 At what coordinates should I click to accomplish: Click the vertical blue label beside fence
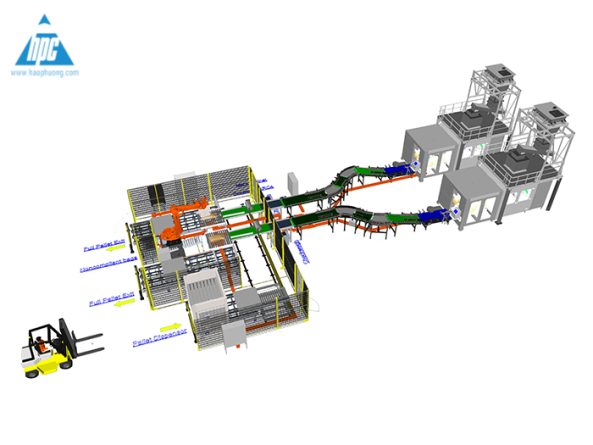click(302, 250)
